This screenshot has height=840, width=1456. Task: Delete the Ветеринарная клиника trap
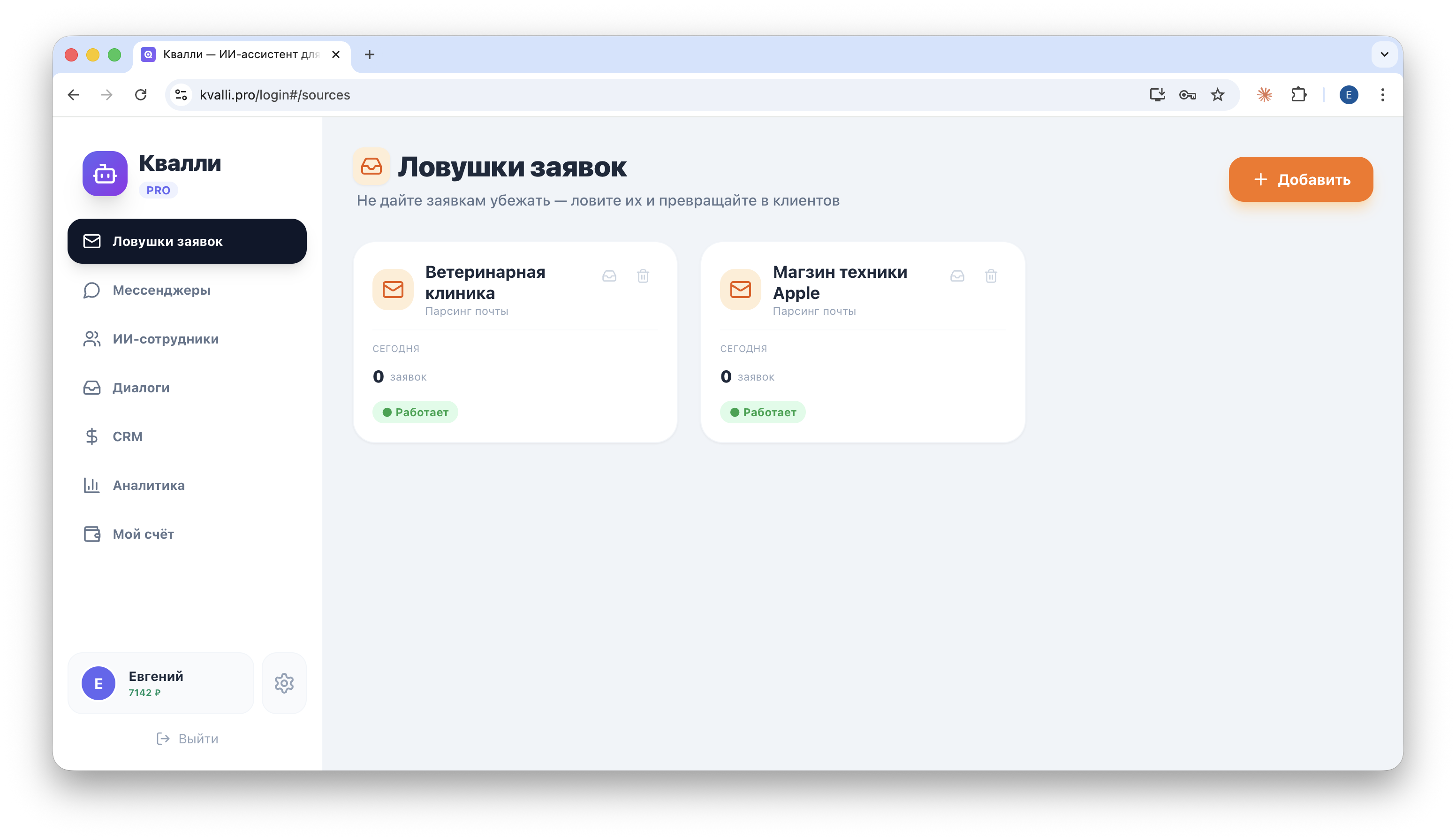point(642,276)
